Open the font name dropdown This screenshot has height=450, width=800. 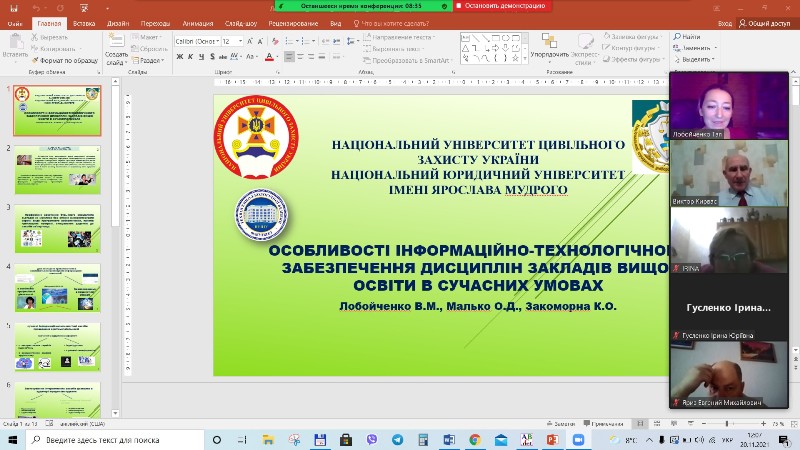pyautogui.click(x=196, y=41)
